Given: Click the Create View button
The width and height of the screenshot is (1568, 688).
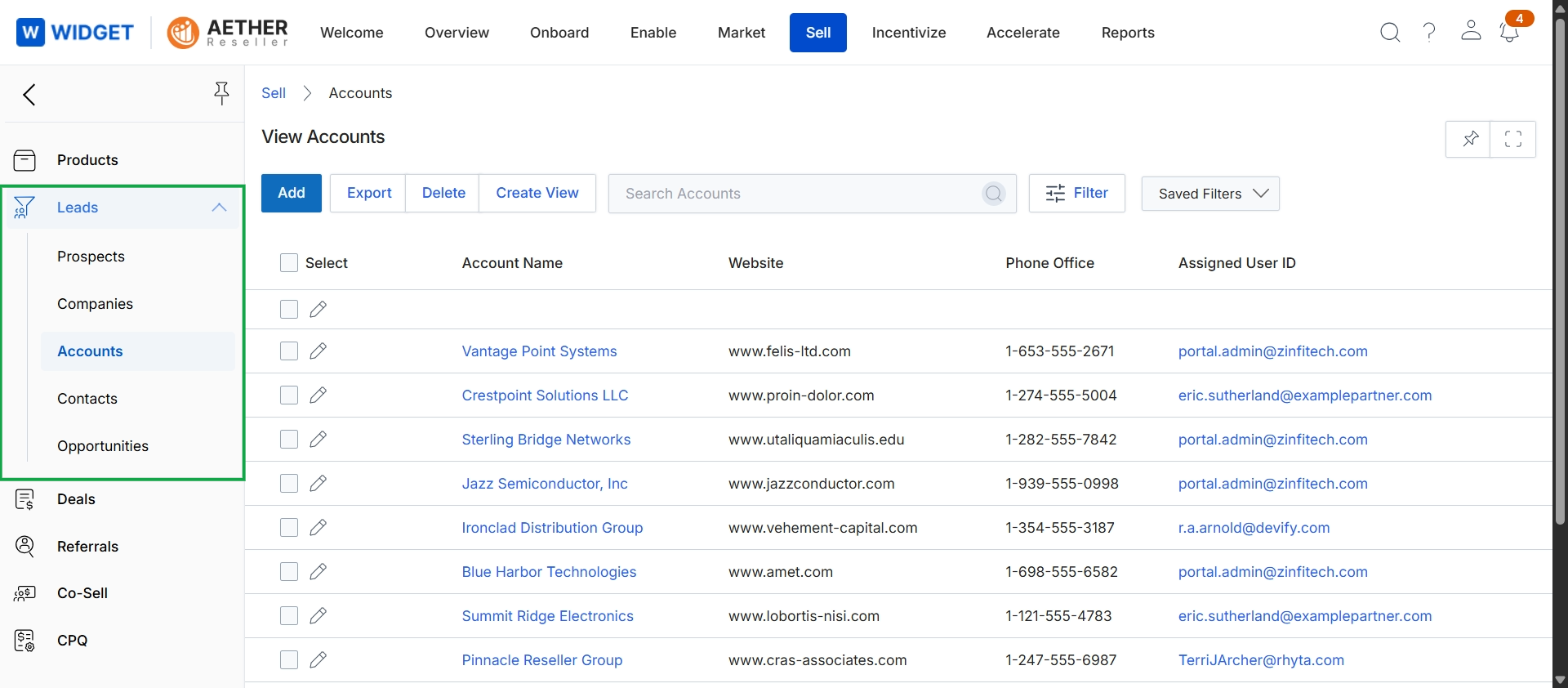Looking at the screenshot, I should (537, 193).
